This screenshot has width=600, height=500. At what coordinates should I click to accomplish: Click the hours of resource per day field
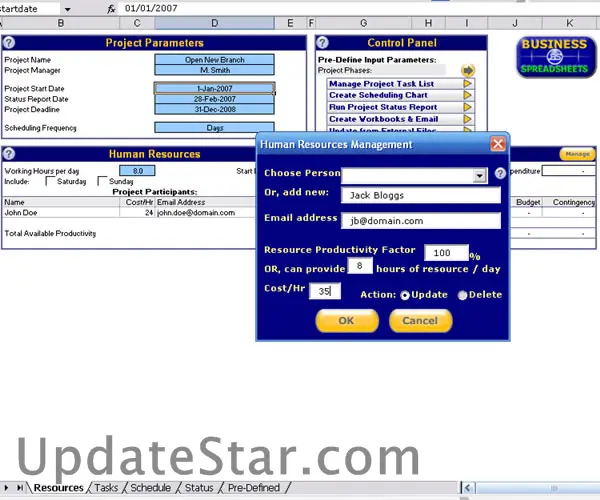click(360, 265)
